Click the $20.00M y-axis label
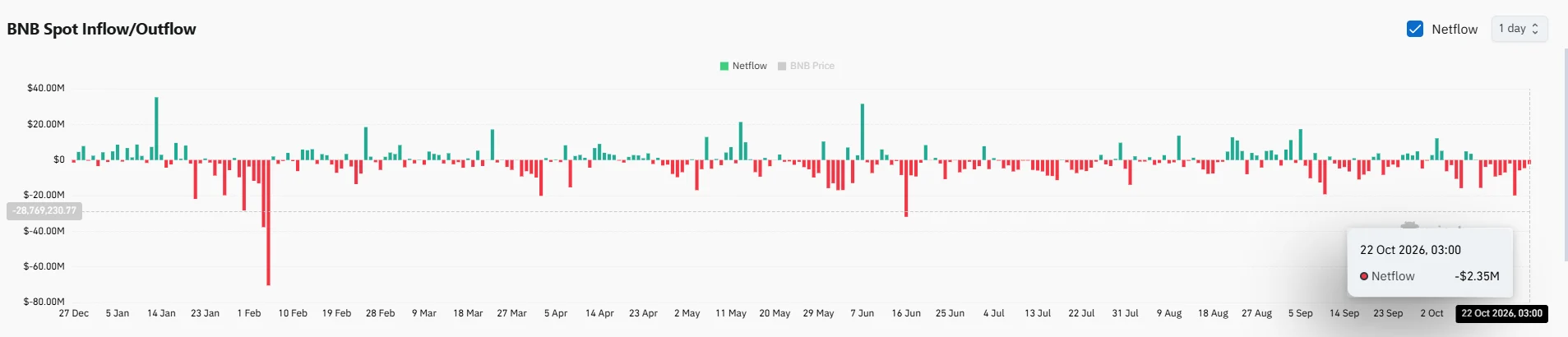 46,124
